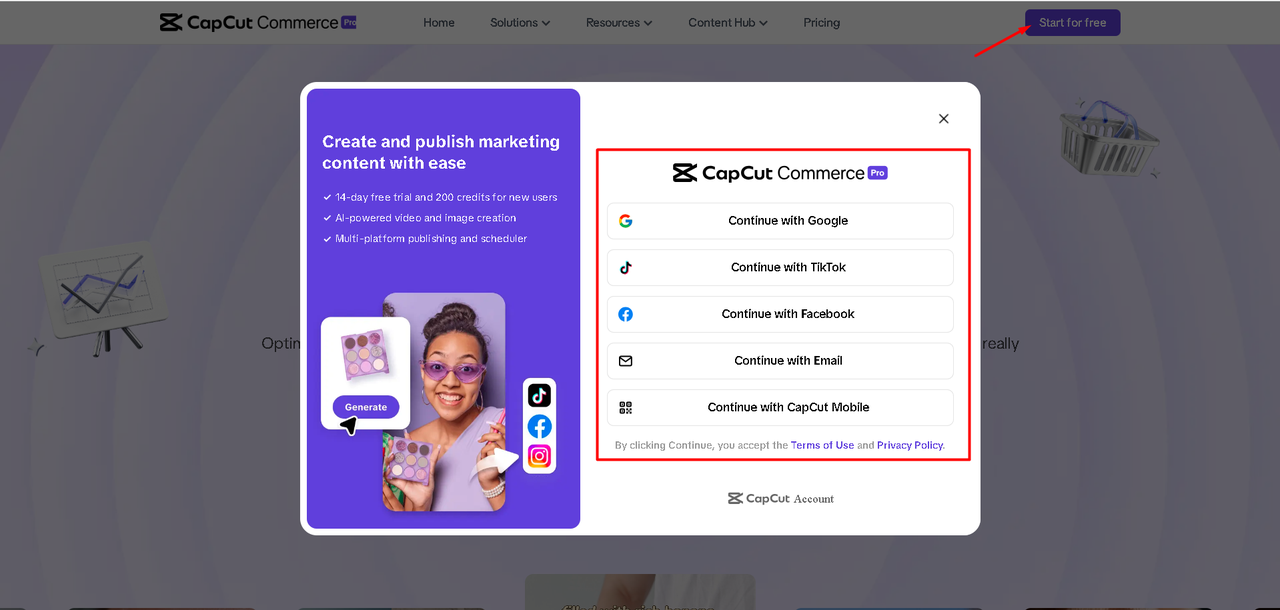
Task: Expand the Content Hub dropdown menu
Action: pos(728,22)
